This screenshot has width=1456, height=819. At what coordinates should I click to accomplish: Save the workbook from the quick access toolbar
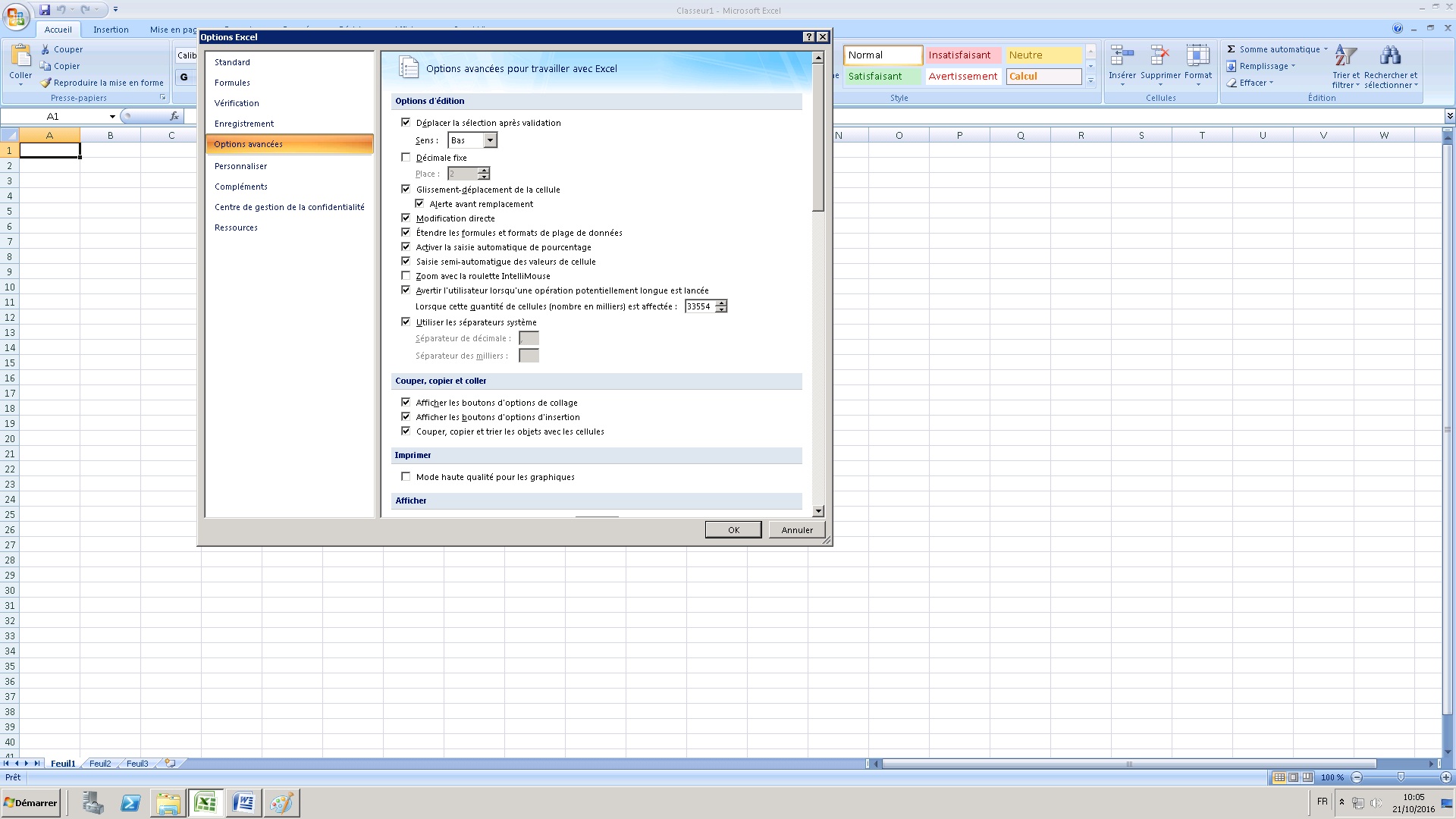[x=45, y=10]
